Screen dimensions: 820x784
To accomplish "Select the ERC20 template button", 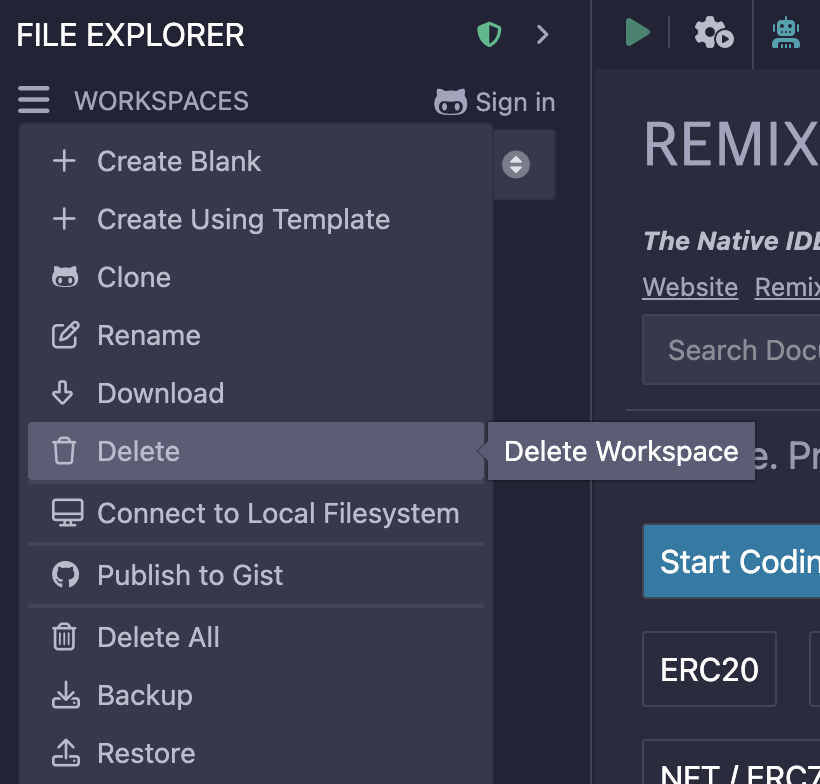I will [709, 669].
